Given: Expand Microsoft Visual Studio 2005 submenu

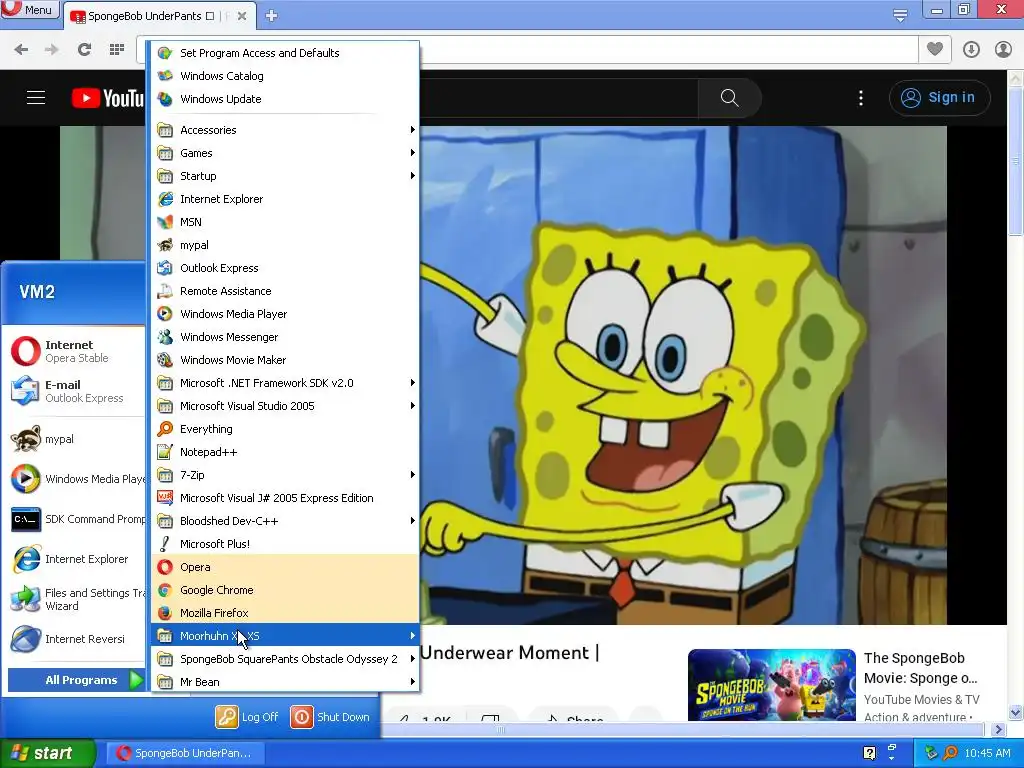Looking at the screenshot, I should [285, 406].
